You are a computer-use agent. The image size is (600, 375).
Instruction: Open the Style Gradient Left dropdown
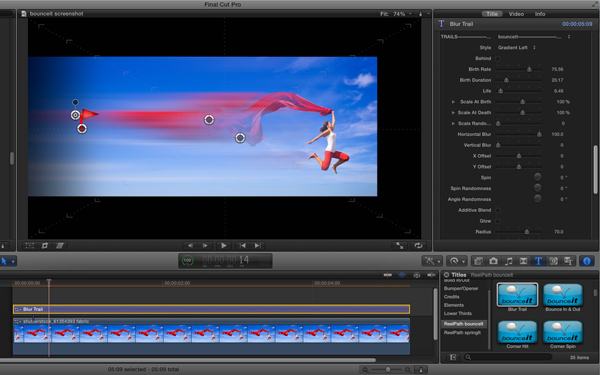[517, 47]
